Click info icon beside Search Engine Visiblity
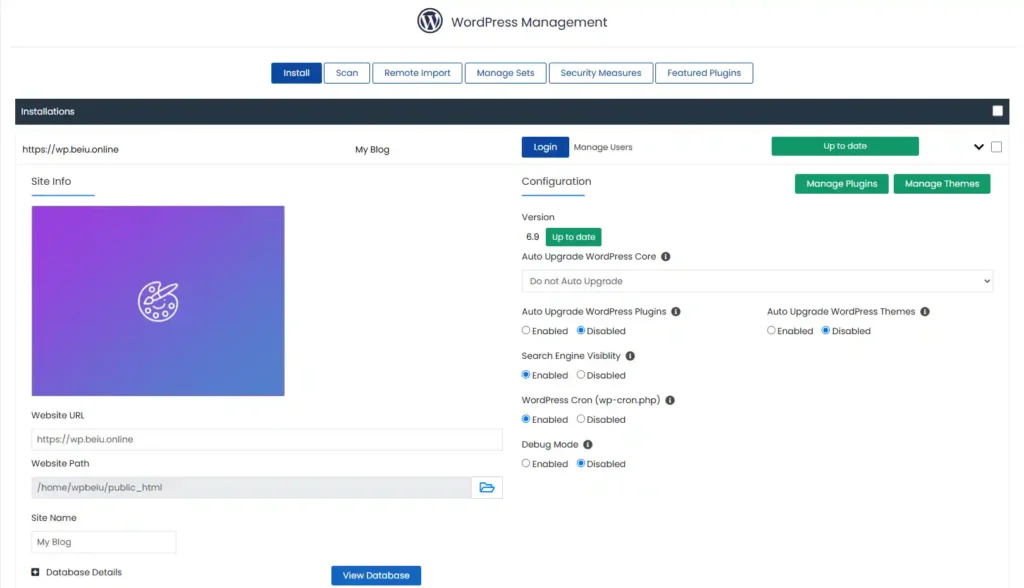Image resolution: width=1024 pixels, height=588 pixels. (630, 356)
